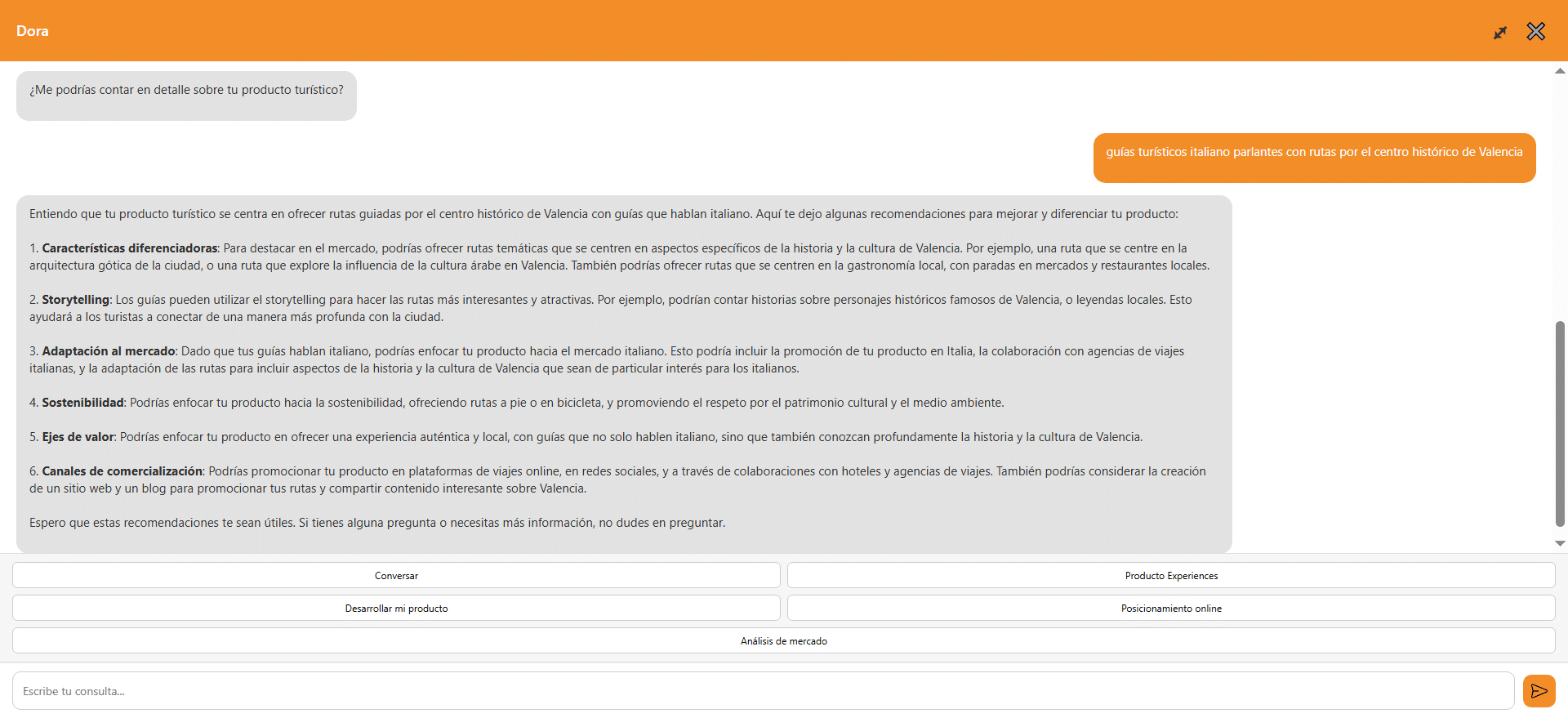This screenshot has height=718, width=1568.
Task: Click the scrollbar up arrow
Action: (x=1560, y=71)
